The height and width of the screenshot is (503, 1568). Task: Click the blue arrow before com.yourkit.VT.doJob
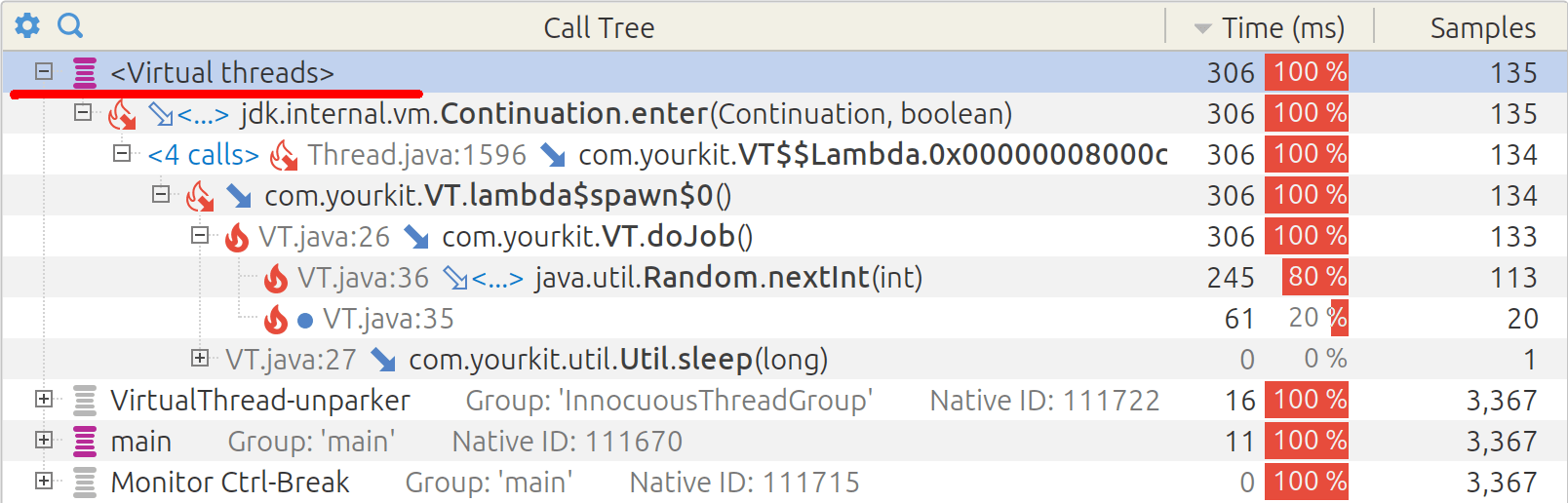point(416,237)
